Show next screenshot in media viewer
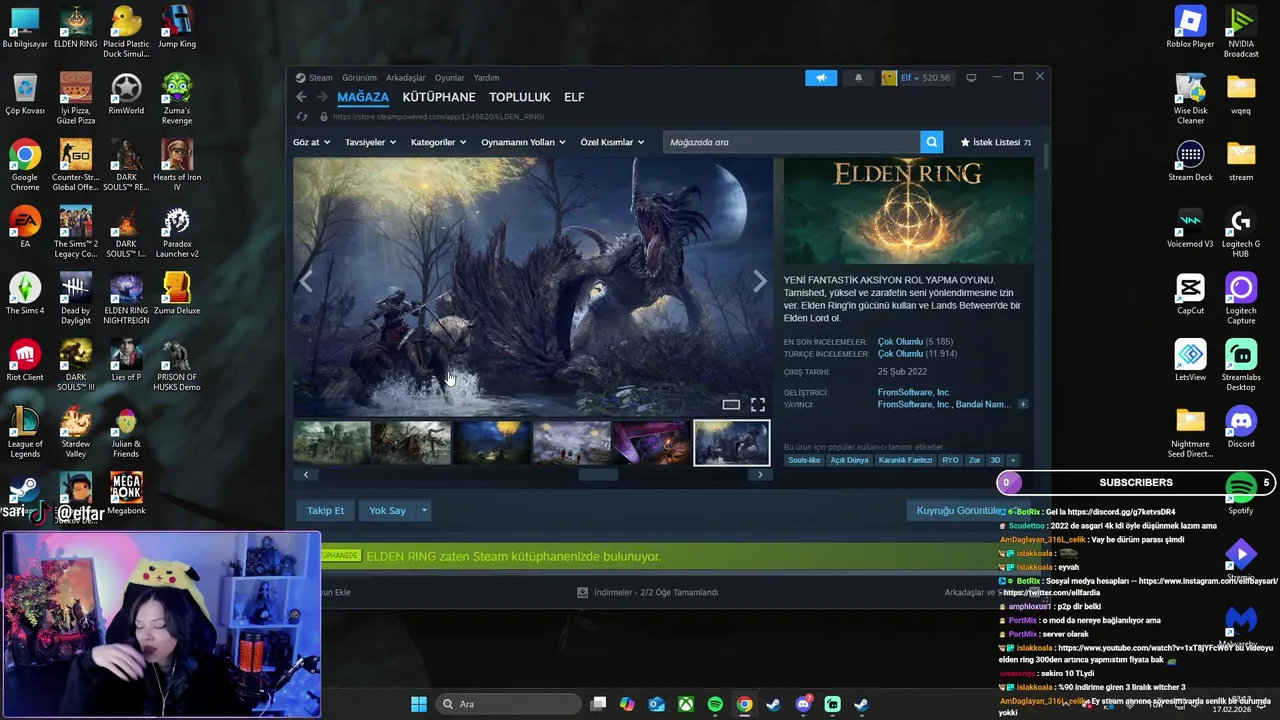This screenshot has height=720, width=1280. (760, 282)
